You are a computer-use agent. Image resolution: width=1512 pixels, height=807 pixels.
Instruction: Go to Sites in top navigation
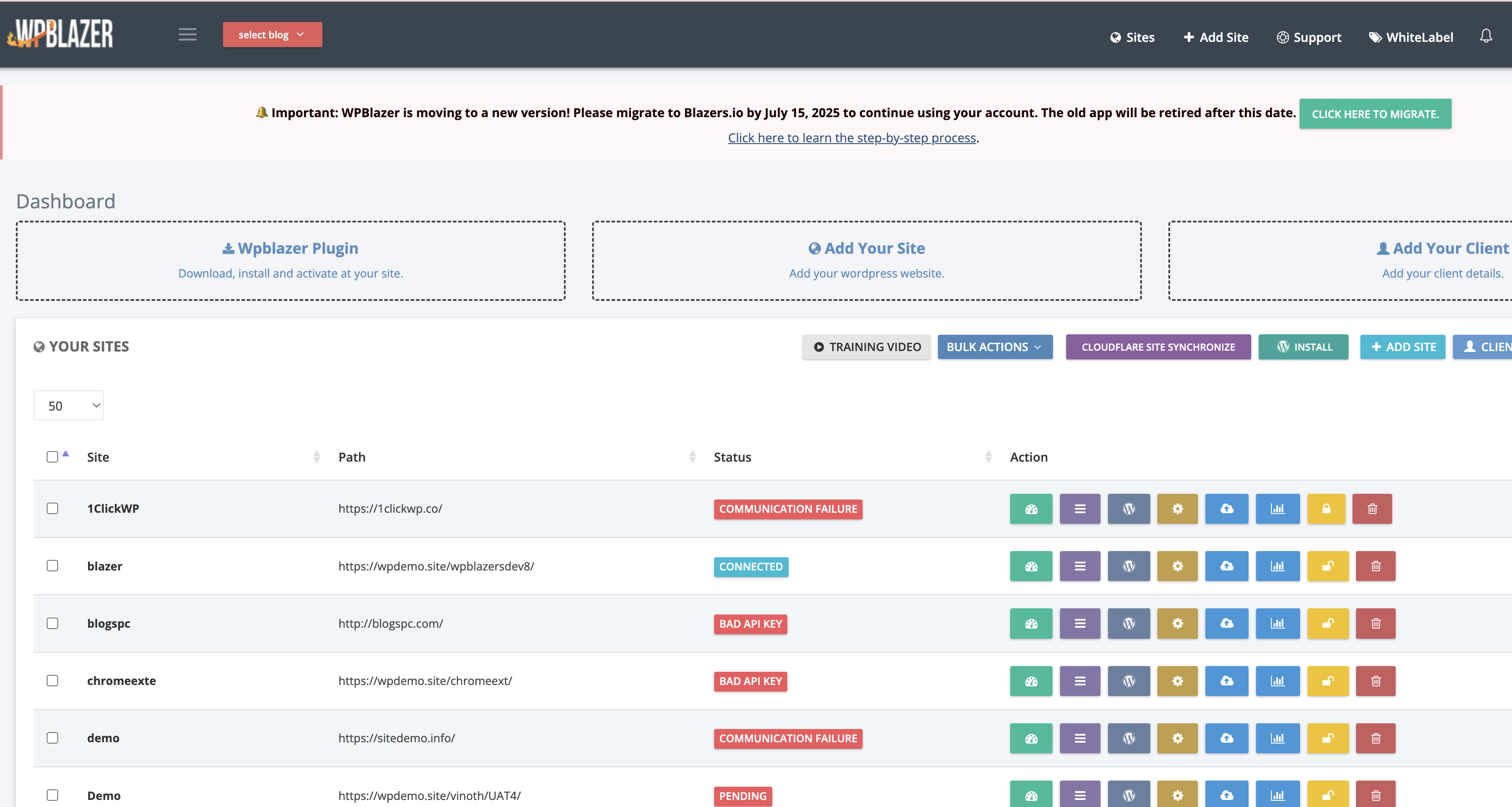(1132, 37)
